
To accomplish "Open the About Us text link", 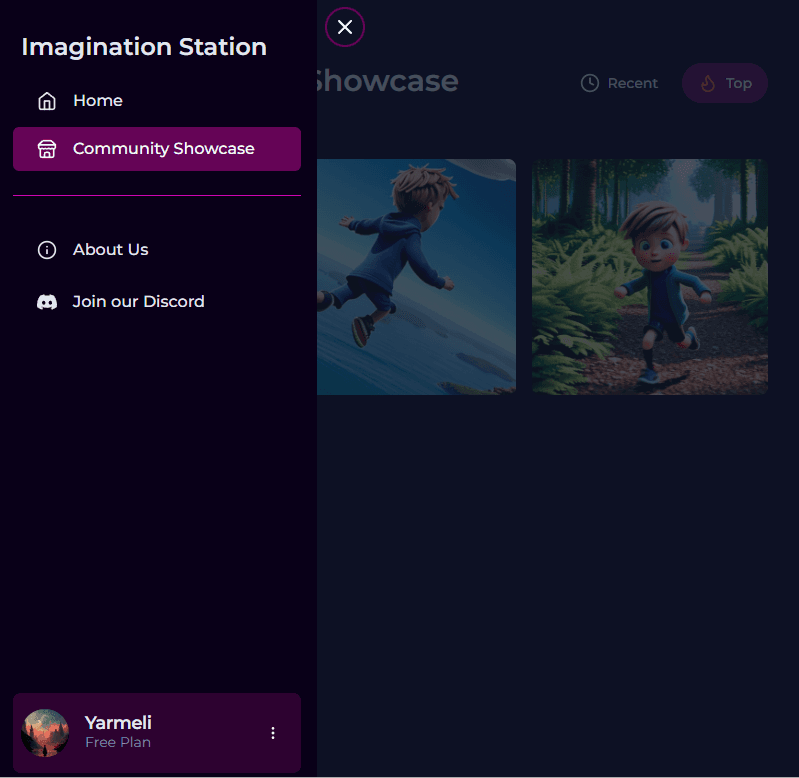I will tap(110, 250).
